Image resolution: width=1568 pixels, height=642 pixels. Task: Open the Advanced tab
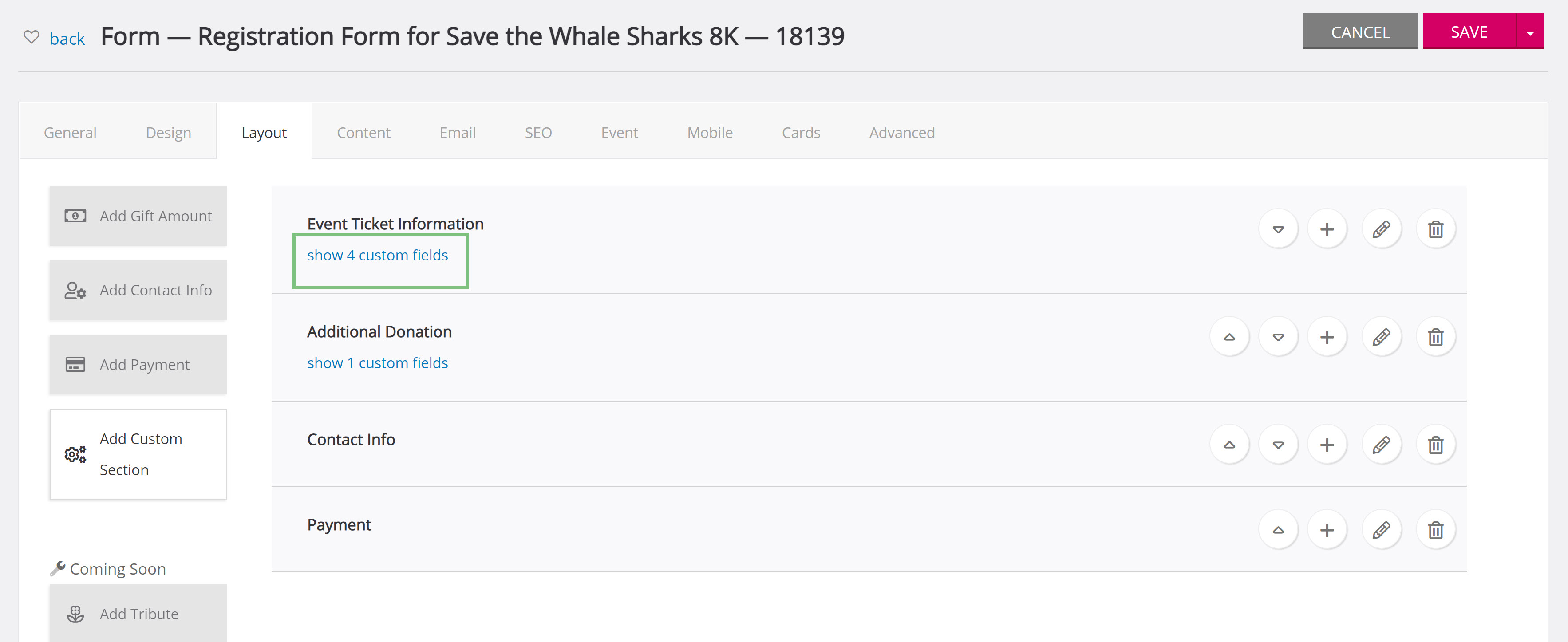tap(901, 133)
